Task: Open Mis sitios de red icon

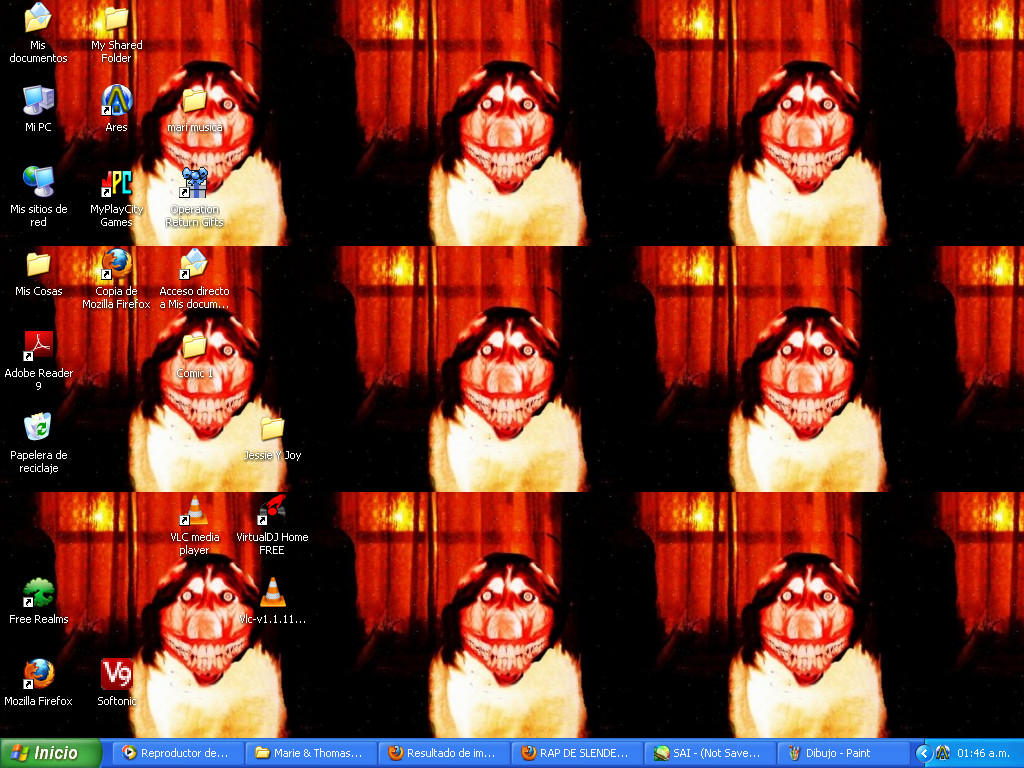Action: 38,197
